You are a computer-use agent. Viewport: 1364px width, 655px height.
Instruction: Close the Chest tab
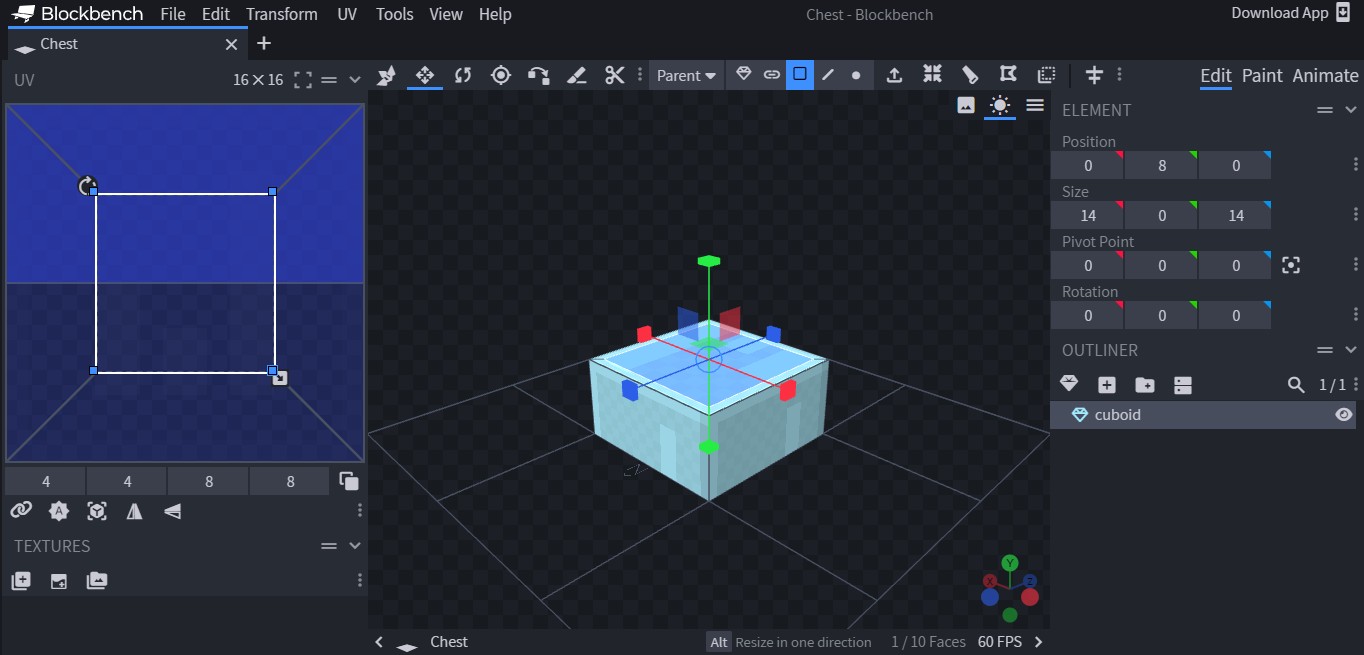point(231,44)
